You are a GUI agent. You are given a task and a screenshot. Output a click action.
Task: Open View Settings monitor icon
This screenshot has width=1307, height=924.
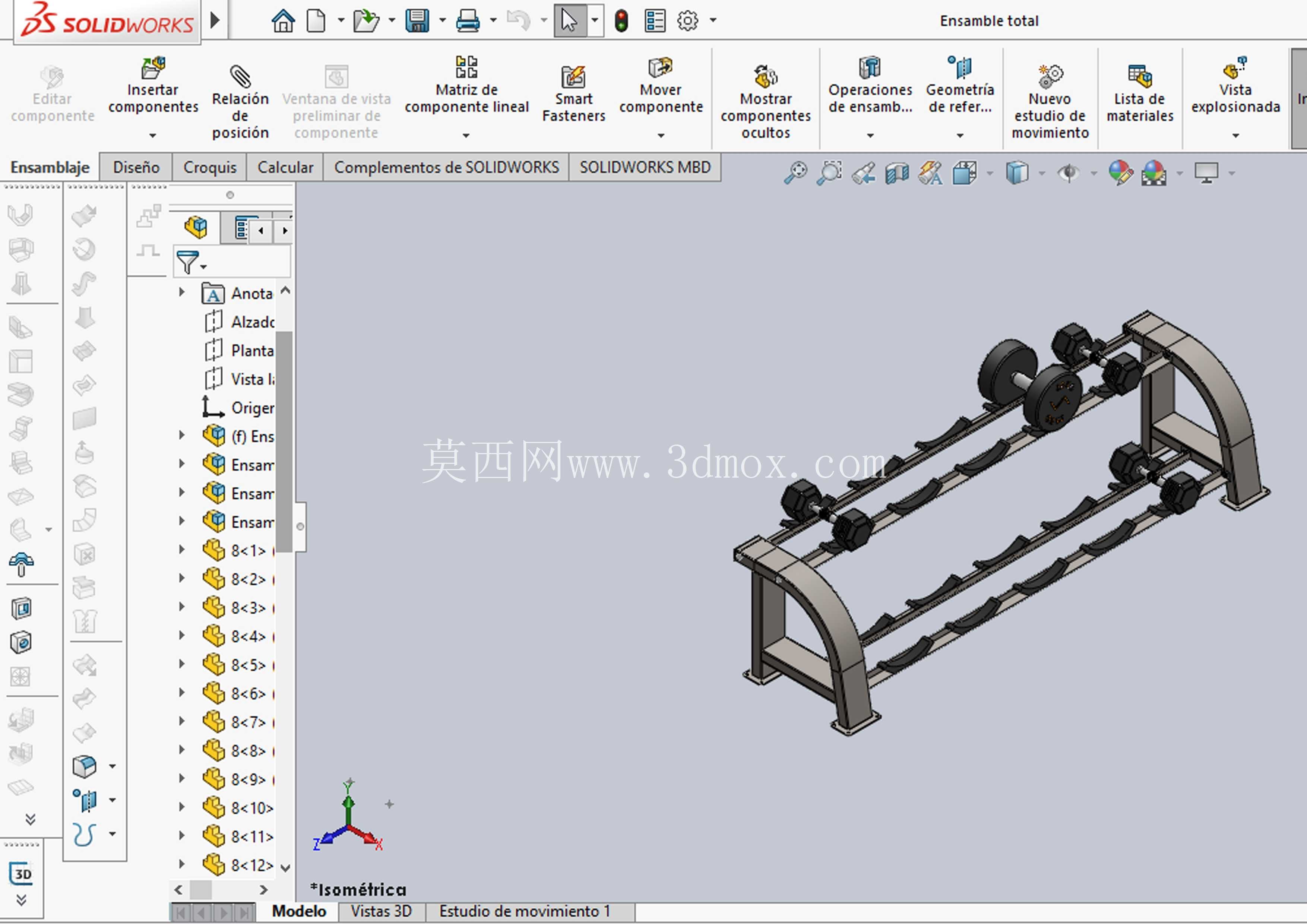(1206, 173)
